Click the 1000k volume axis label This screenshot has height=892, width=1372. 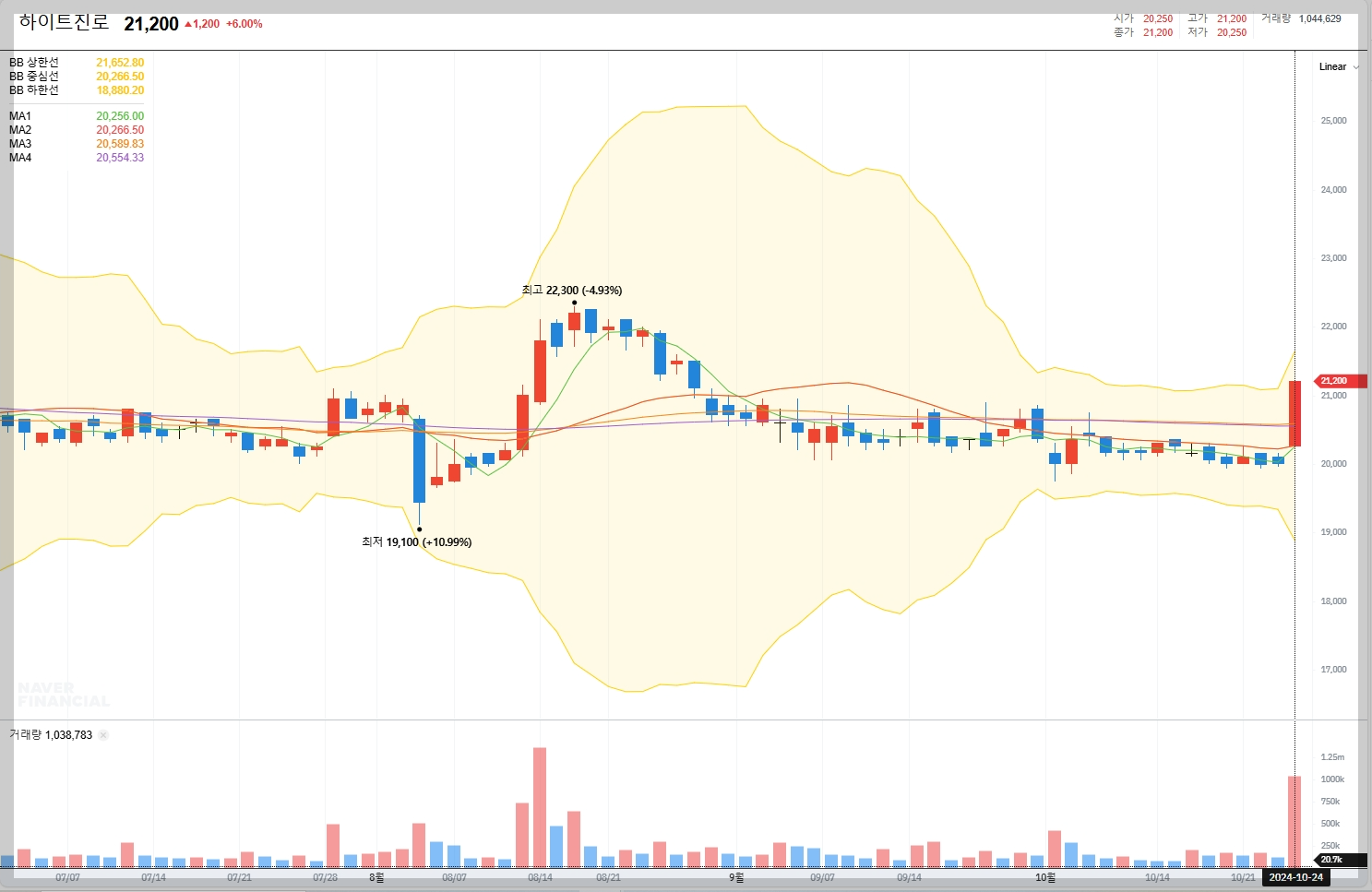pyautogui.click(x=1332, y=779)
